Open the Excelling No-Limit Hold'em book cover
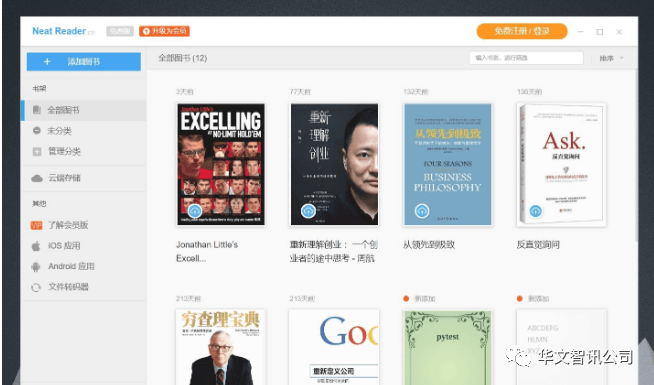 coord(221,164)
